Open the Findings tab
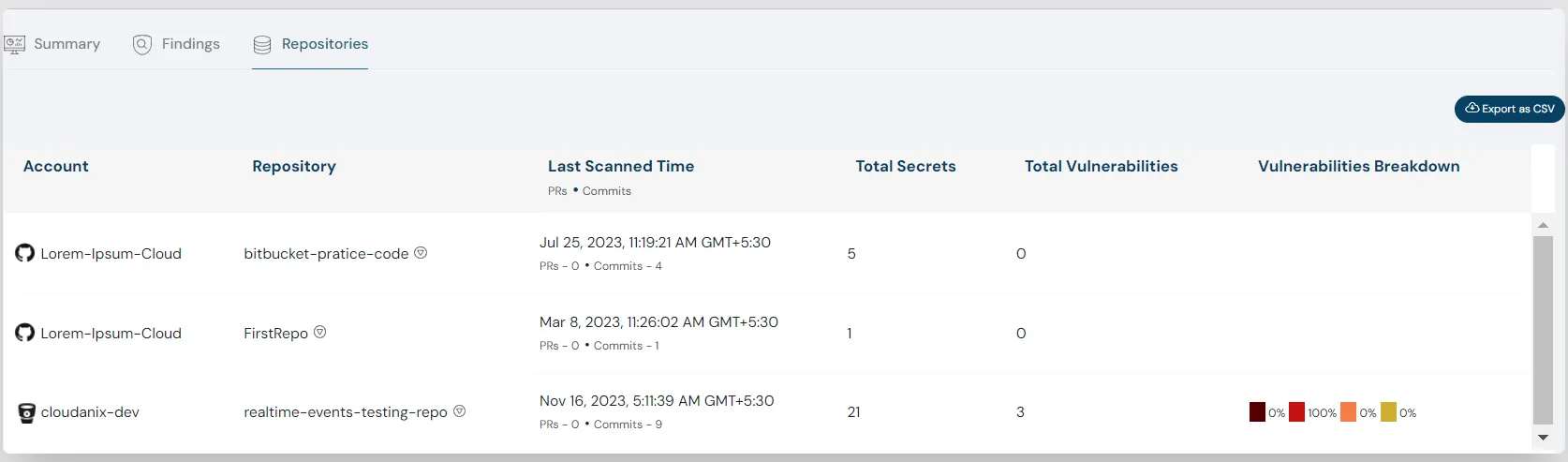 point(190,44)
